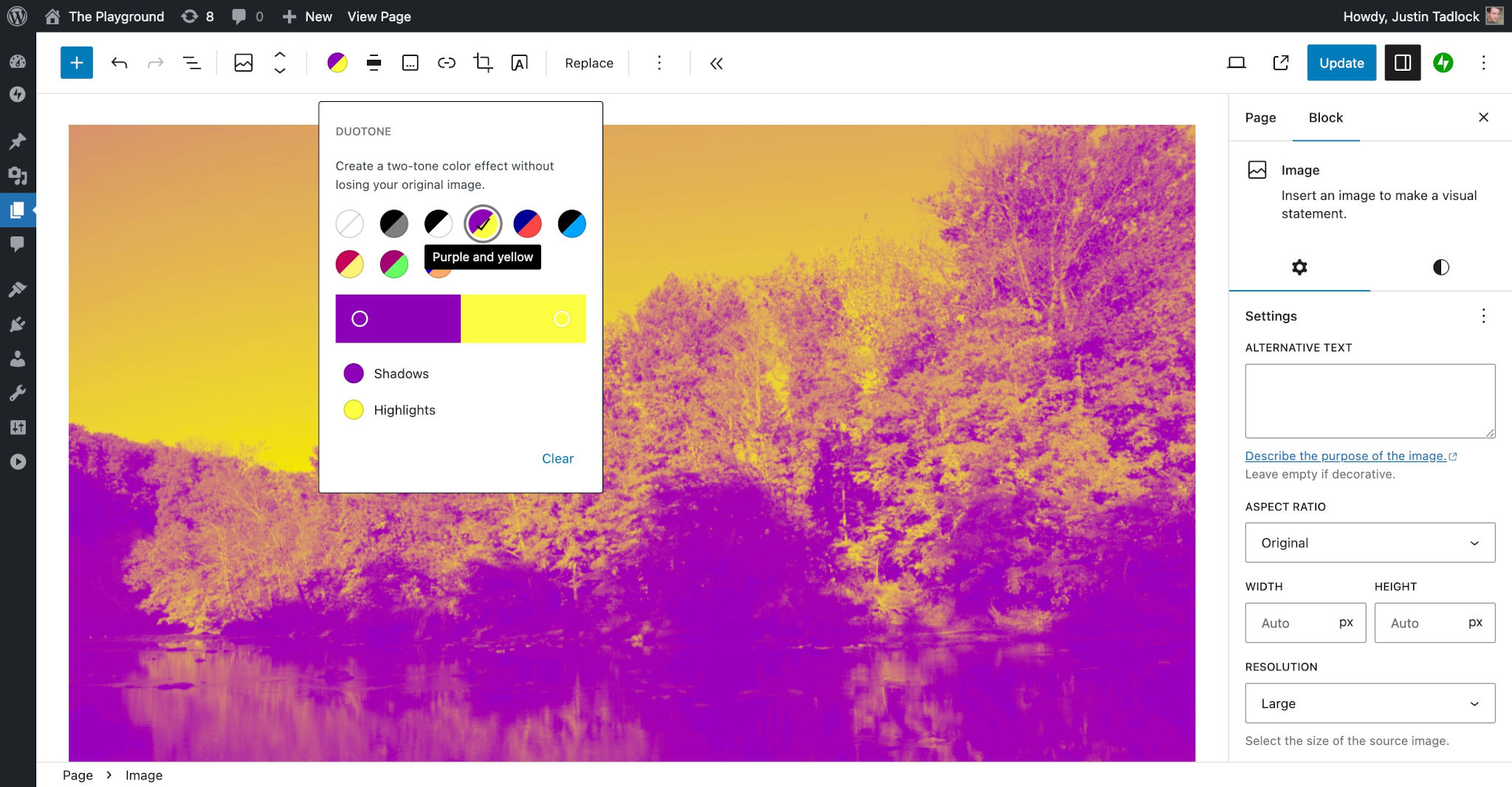
Task: Click the Undo arrow icon
Action: click(118, 63)
